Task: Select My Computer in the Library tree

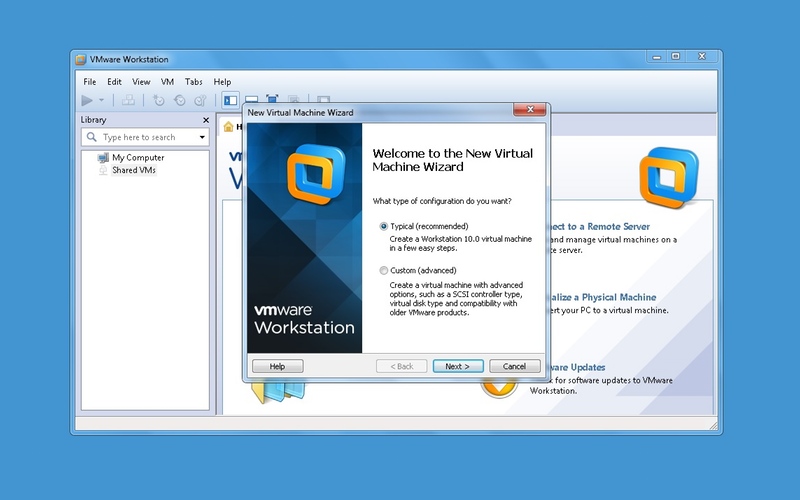Action: 138,158
